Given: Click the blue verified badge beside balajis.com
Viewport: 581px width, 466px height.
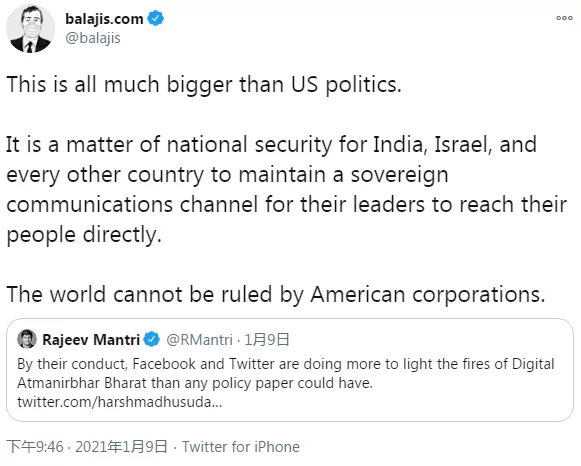Looking at the screenshot, I should point(156,18).
